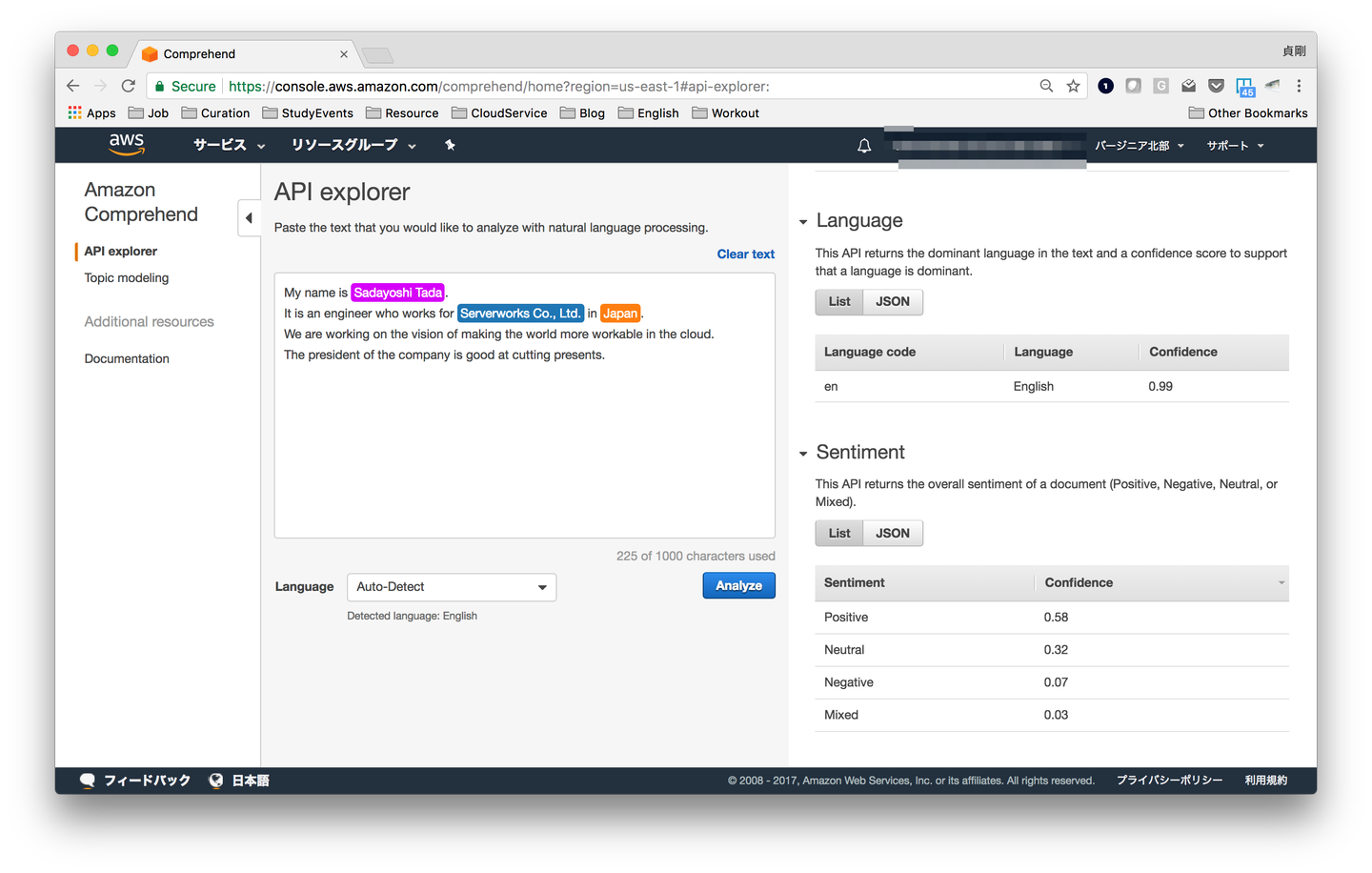The height and width of the screenshot is (873, 1372).
Task: Focus the browser address bar URL
Action: [499, 86]
